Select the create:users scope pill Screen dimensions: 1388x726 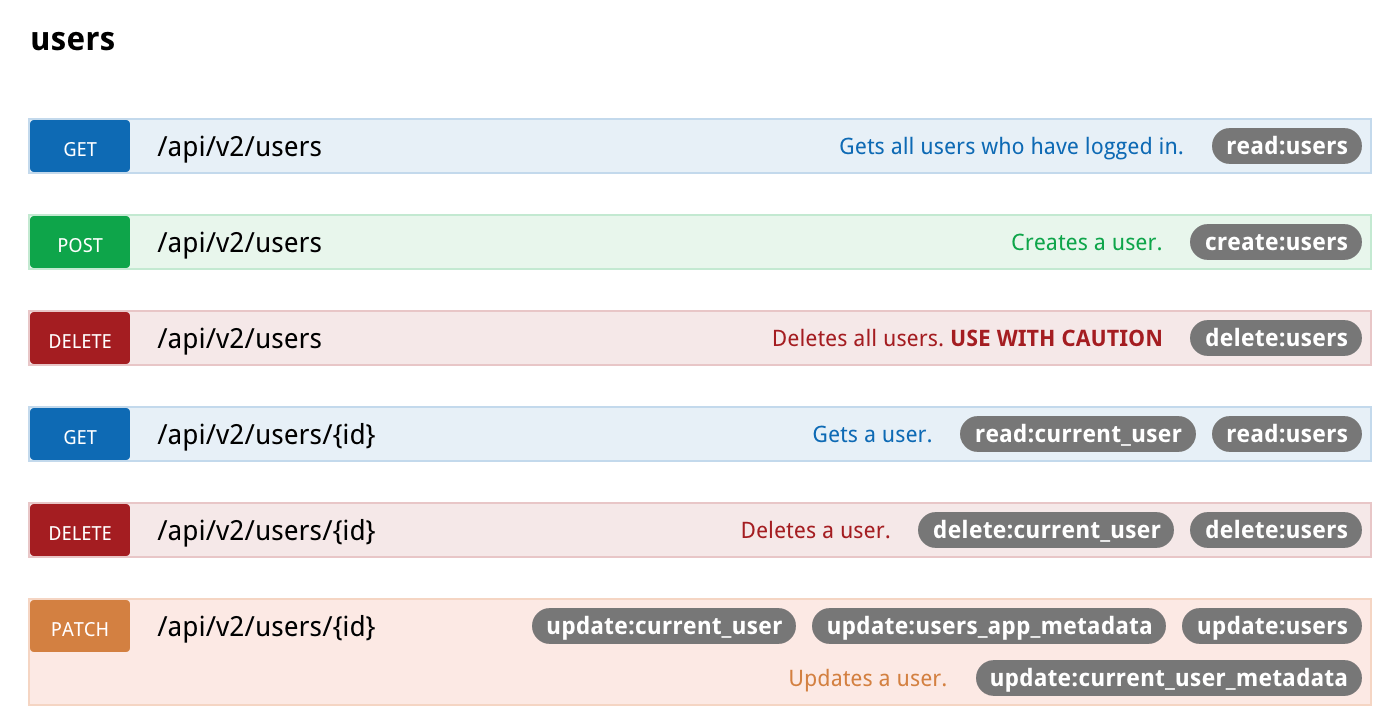point(1276,242)
